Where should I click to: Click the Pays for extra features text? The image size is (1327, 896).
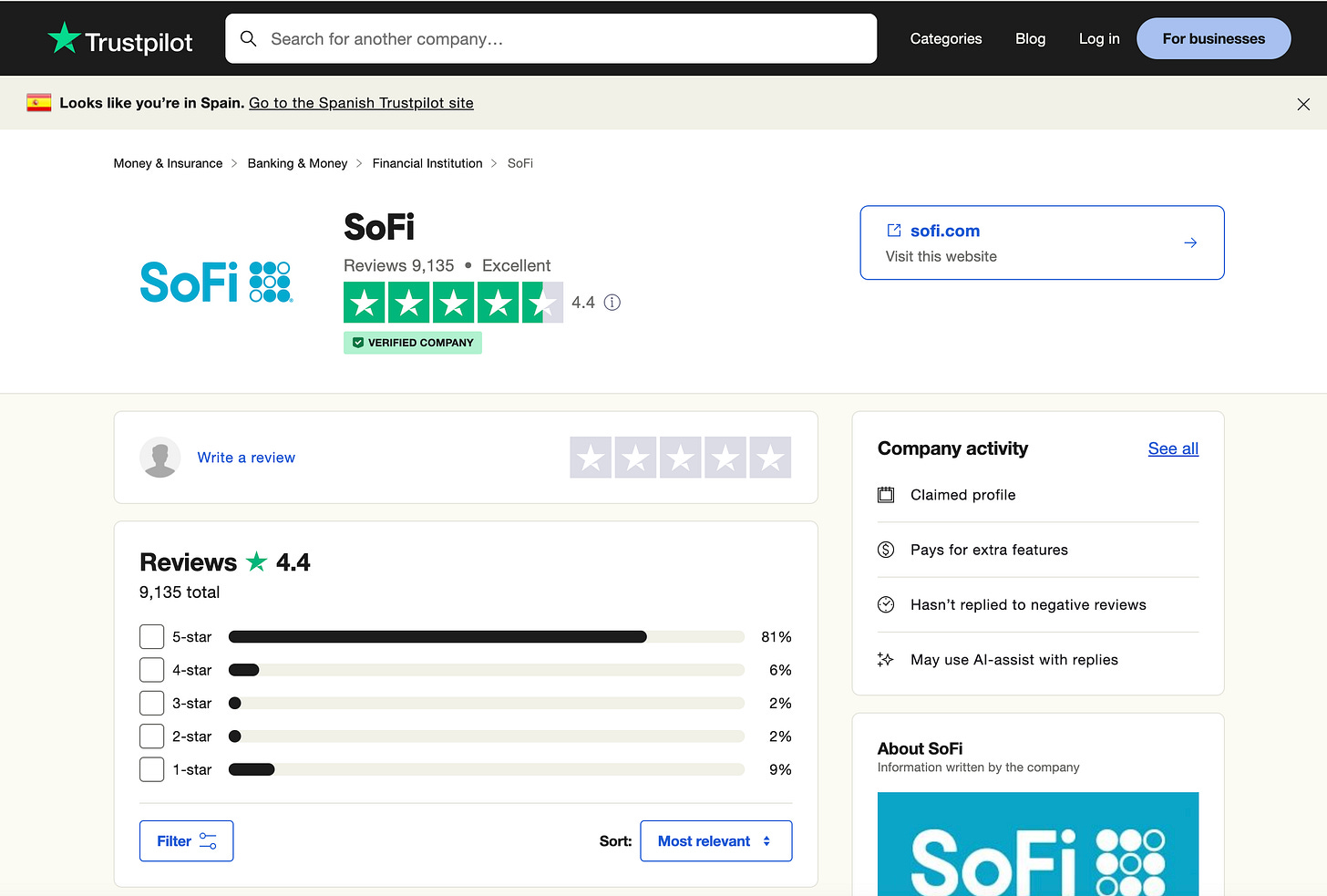989,550
